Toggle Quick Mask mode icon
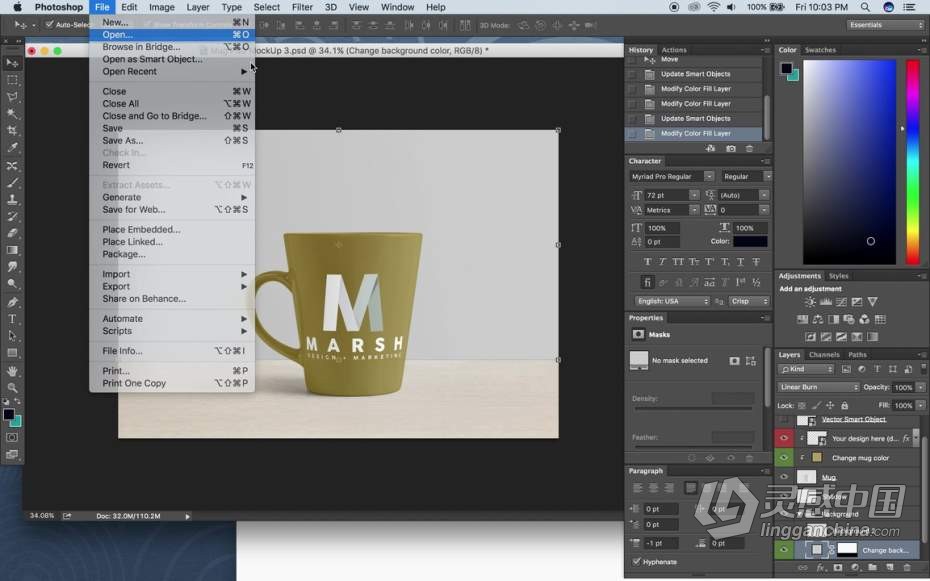Viewport: 930px width, 581px height. click(12, 438)
